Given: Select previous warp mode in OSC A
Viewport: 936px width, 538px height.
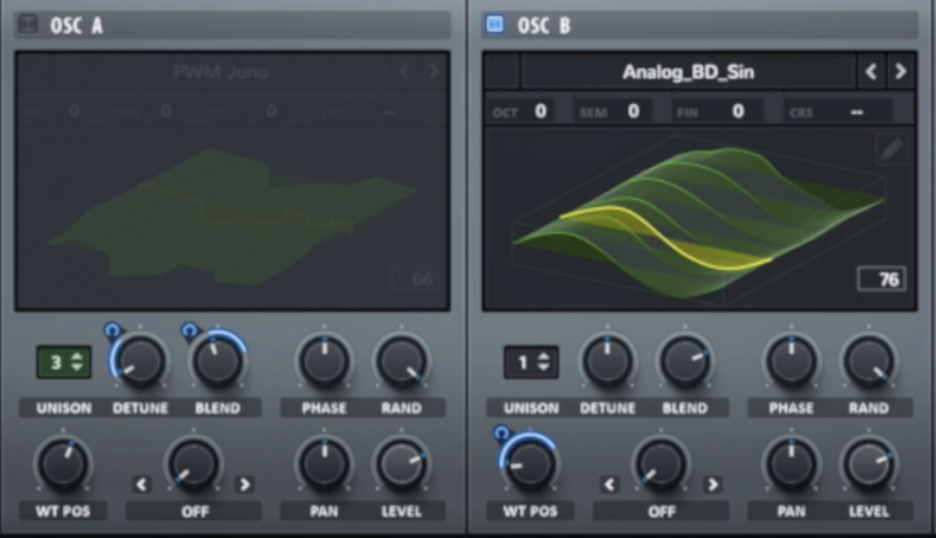Looking at the screenshot, I should (141, 484).
